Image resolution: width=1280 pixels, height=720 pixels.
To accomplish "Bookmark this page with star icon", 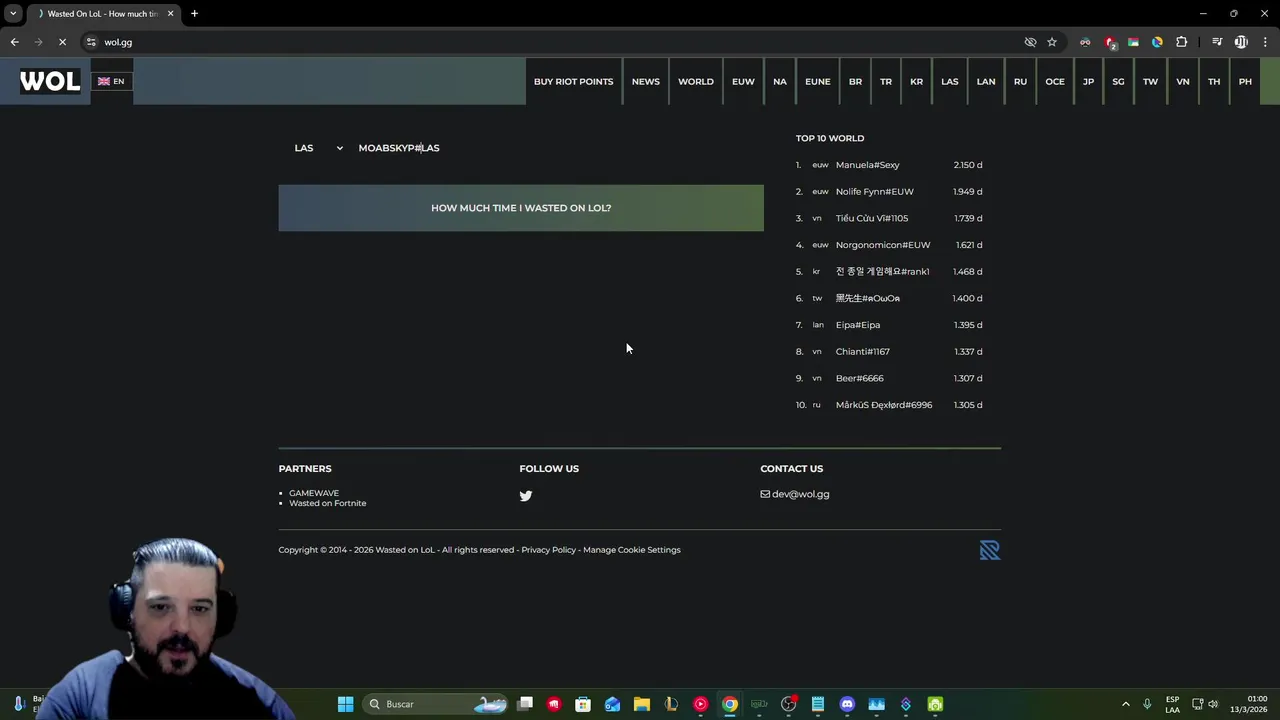I will (1052, 42).
